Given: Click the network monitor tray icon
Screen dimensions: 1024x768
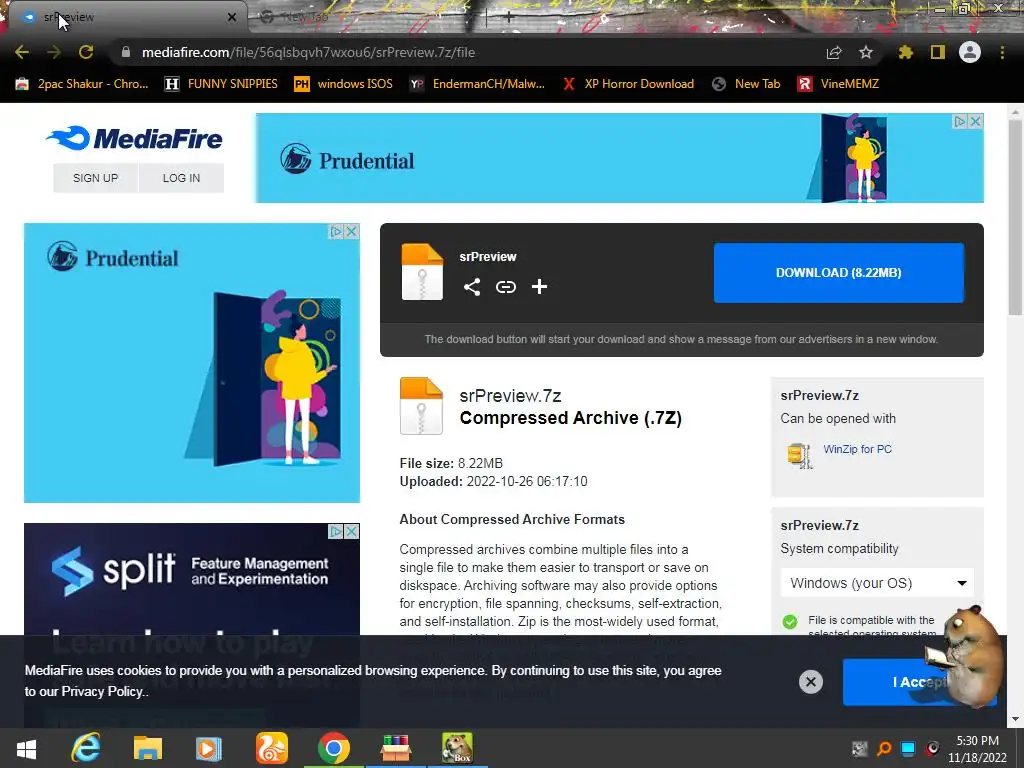Looking at the screenshot, I should 908,748.
